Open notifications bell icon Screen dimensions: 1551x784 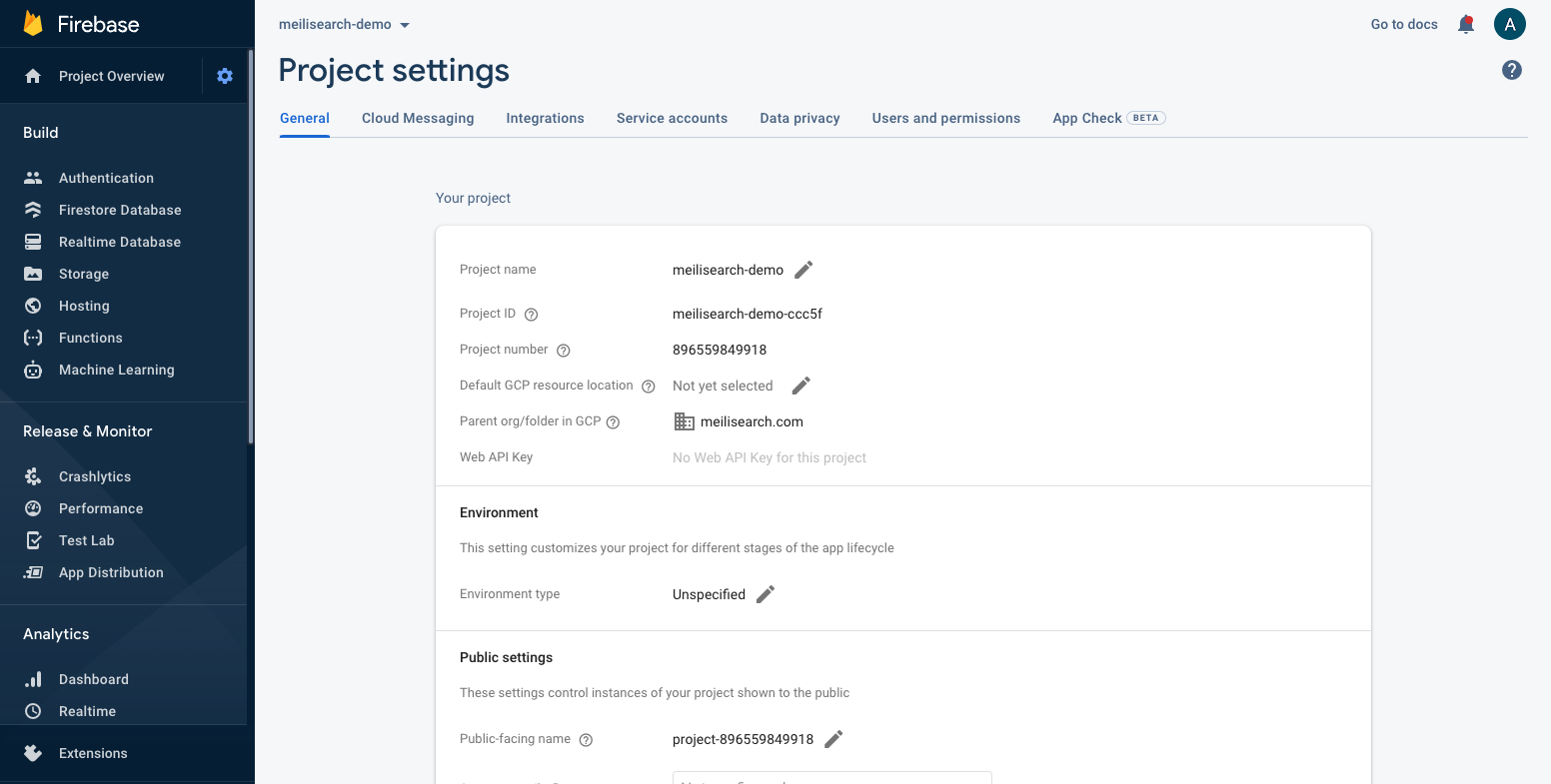pyautogui.click(x=1466, y=24)
